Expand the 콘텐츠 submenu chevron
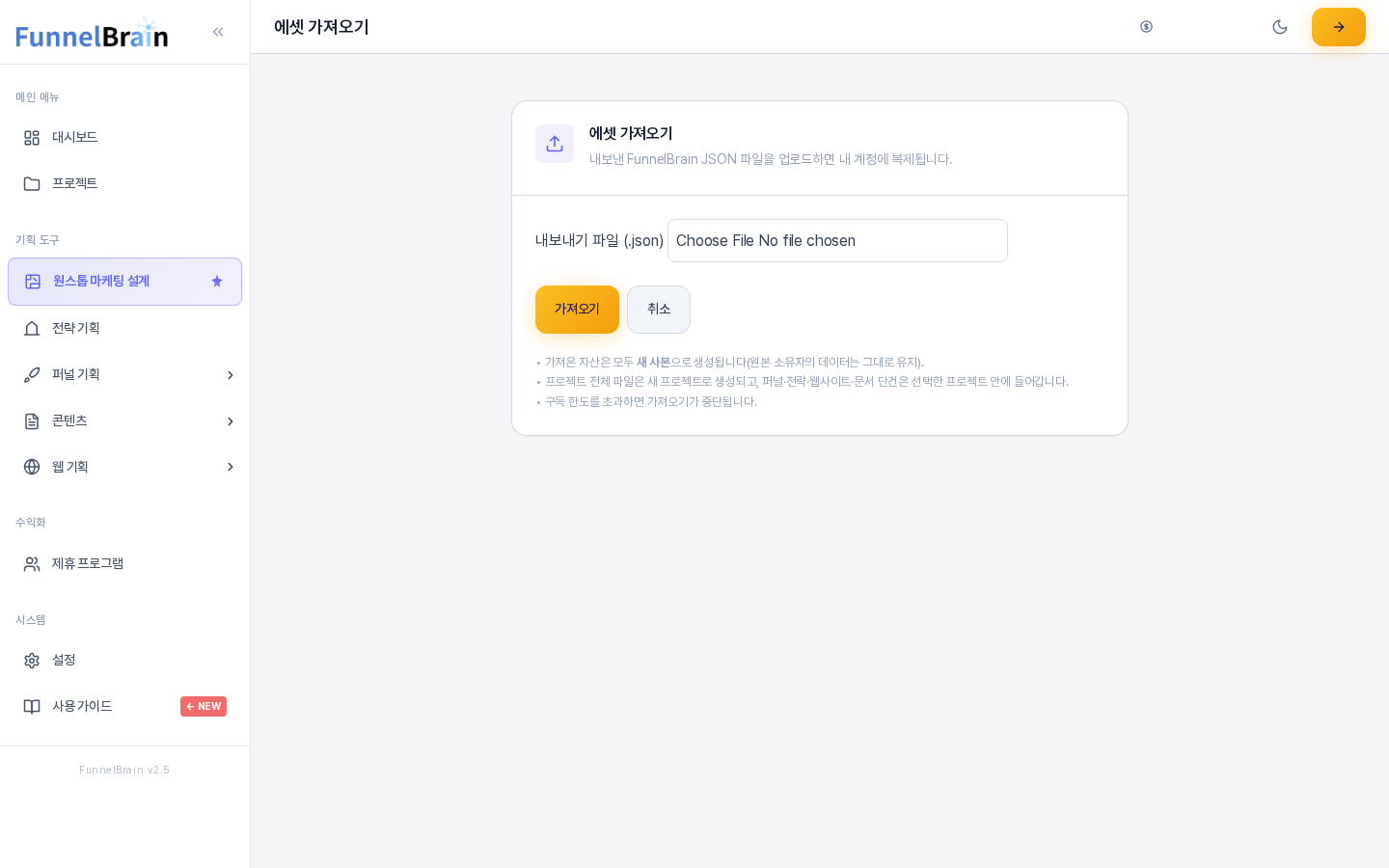 pos(231,421)
